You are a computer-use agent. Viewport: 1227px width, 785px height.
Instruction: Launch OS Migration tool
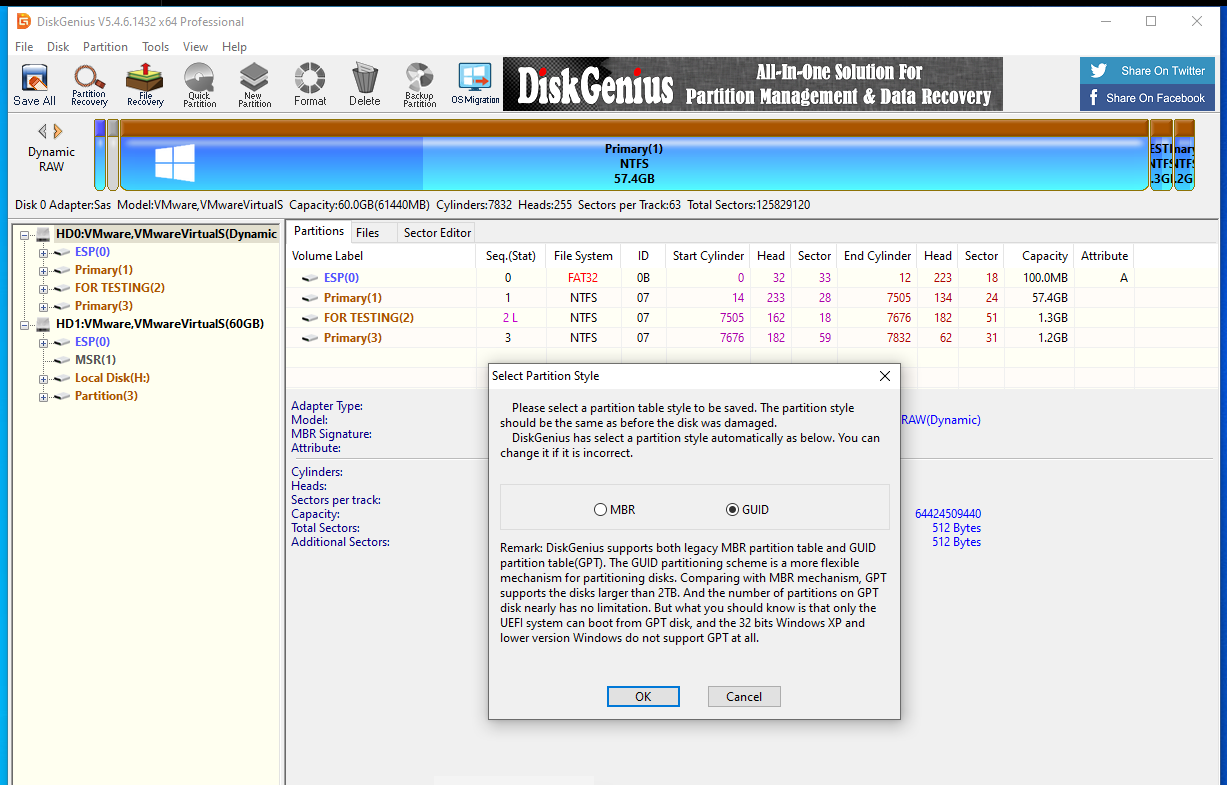475,85
